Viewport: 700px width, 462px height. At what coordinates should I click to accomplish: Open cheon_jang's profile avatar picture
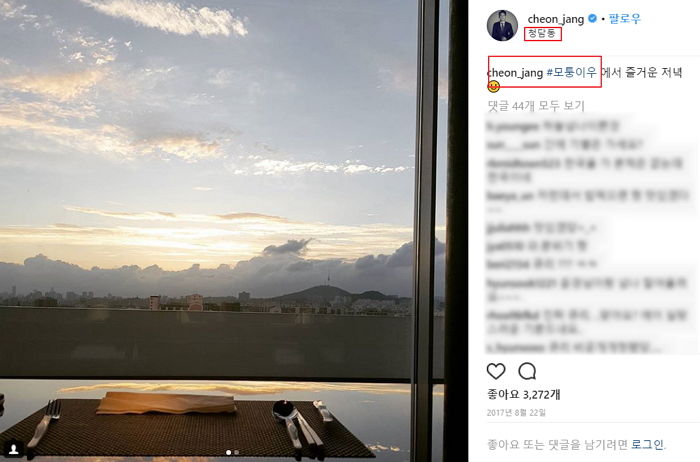click(502, 25)
